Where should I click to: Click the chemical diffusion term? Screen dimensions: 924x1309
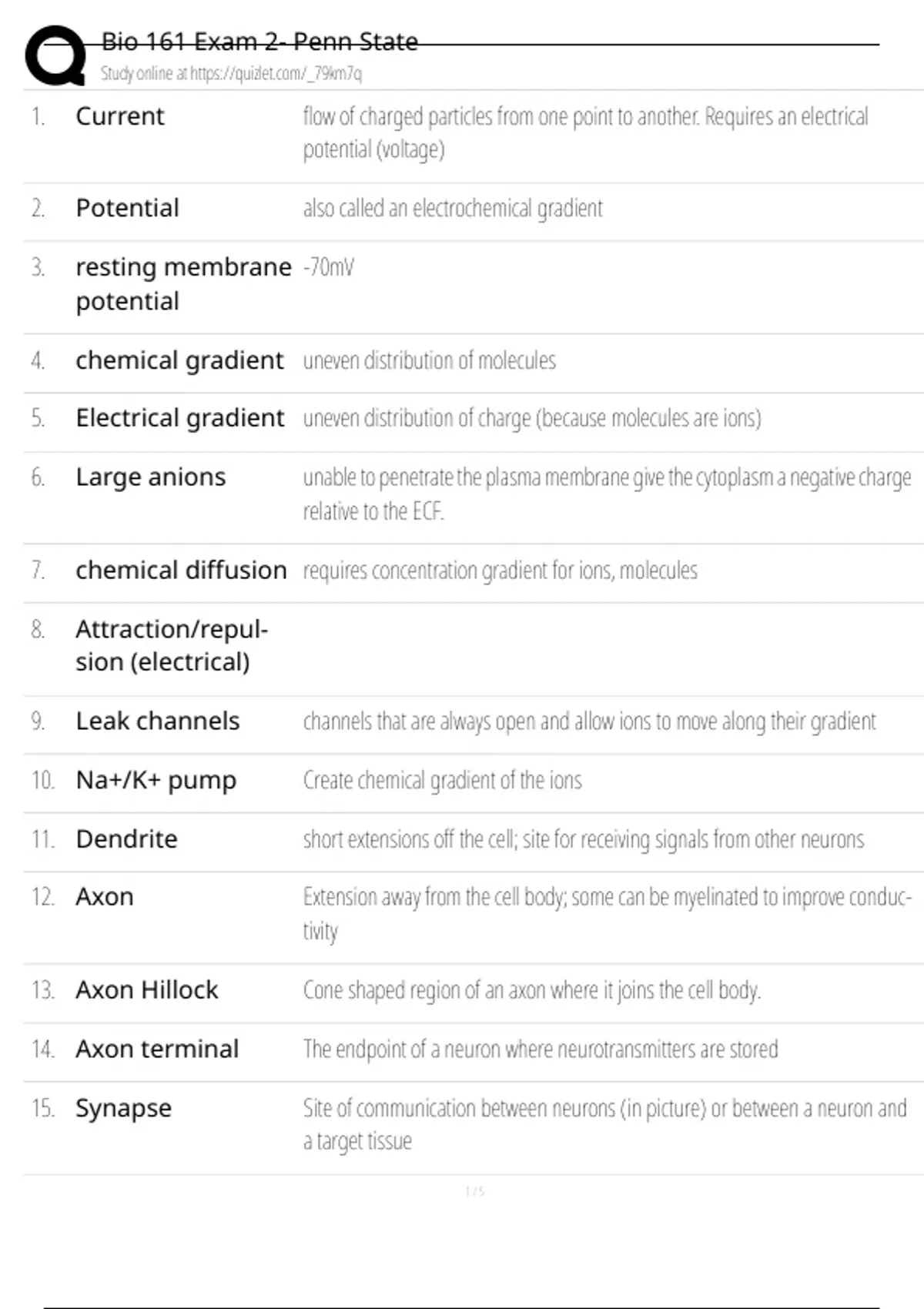click(181, 571)
